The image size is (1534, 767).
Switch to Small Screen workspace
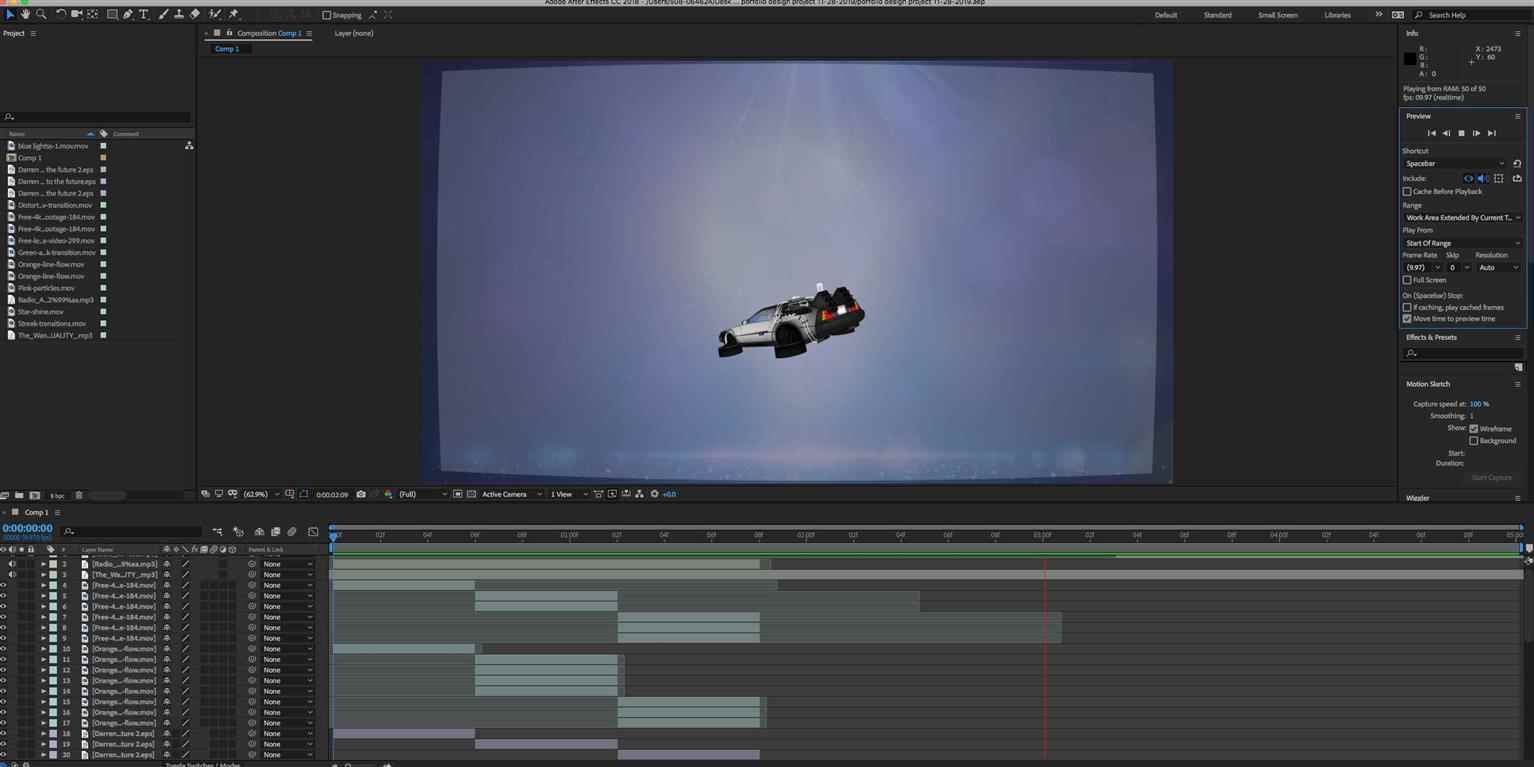click(1278, 15)
